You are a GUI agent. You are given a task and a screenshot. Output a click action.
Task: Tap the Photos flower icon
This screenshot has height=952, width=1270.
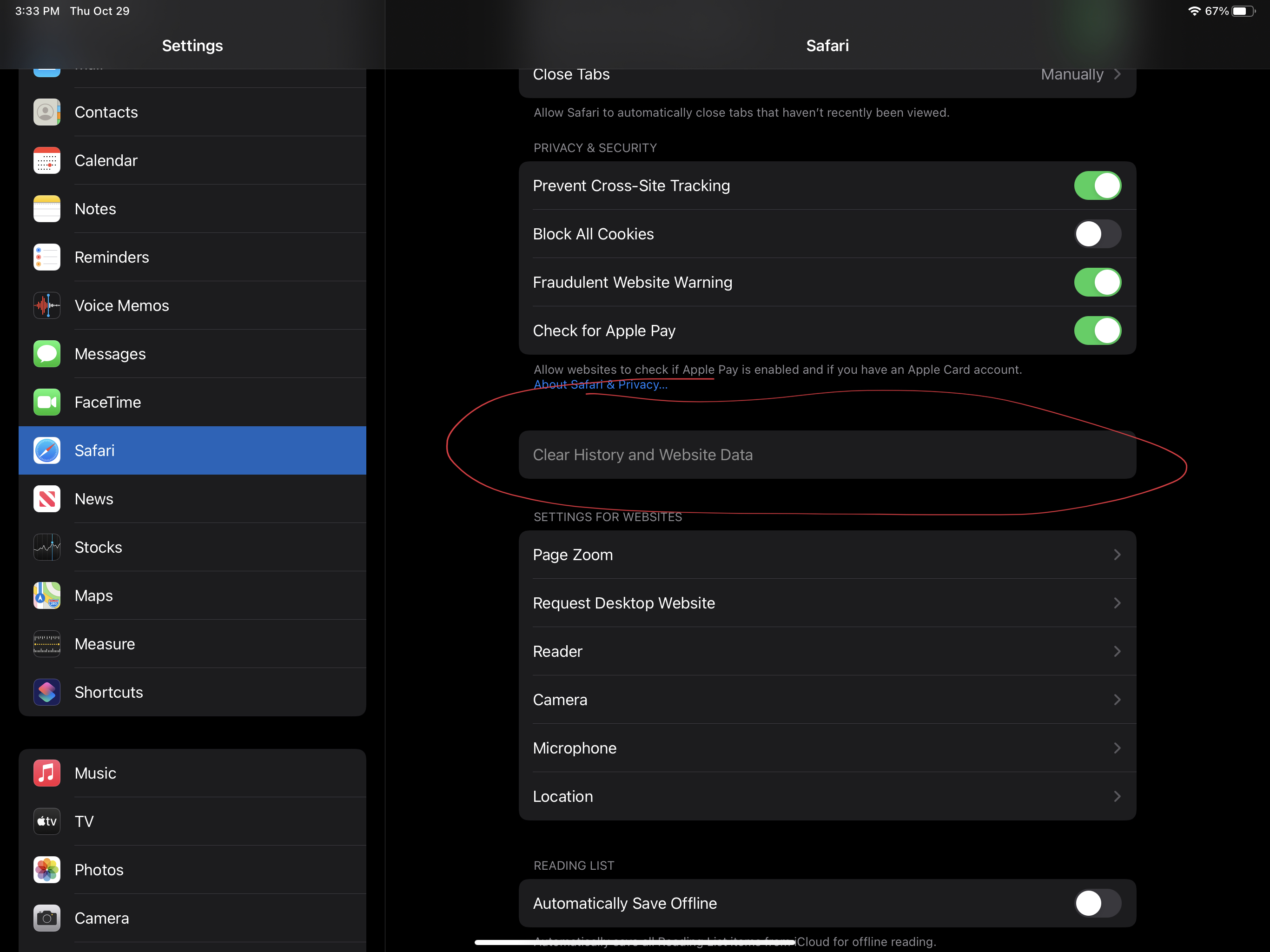point(46,870)
